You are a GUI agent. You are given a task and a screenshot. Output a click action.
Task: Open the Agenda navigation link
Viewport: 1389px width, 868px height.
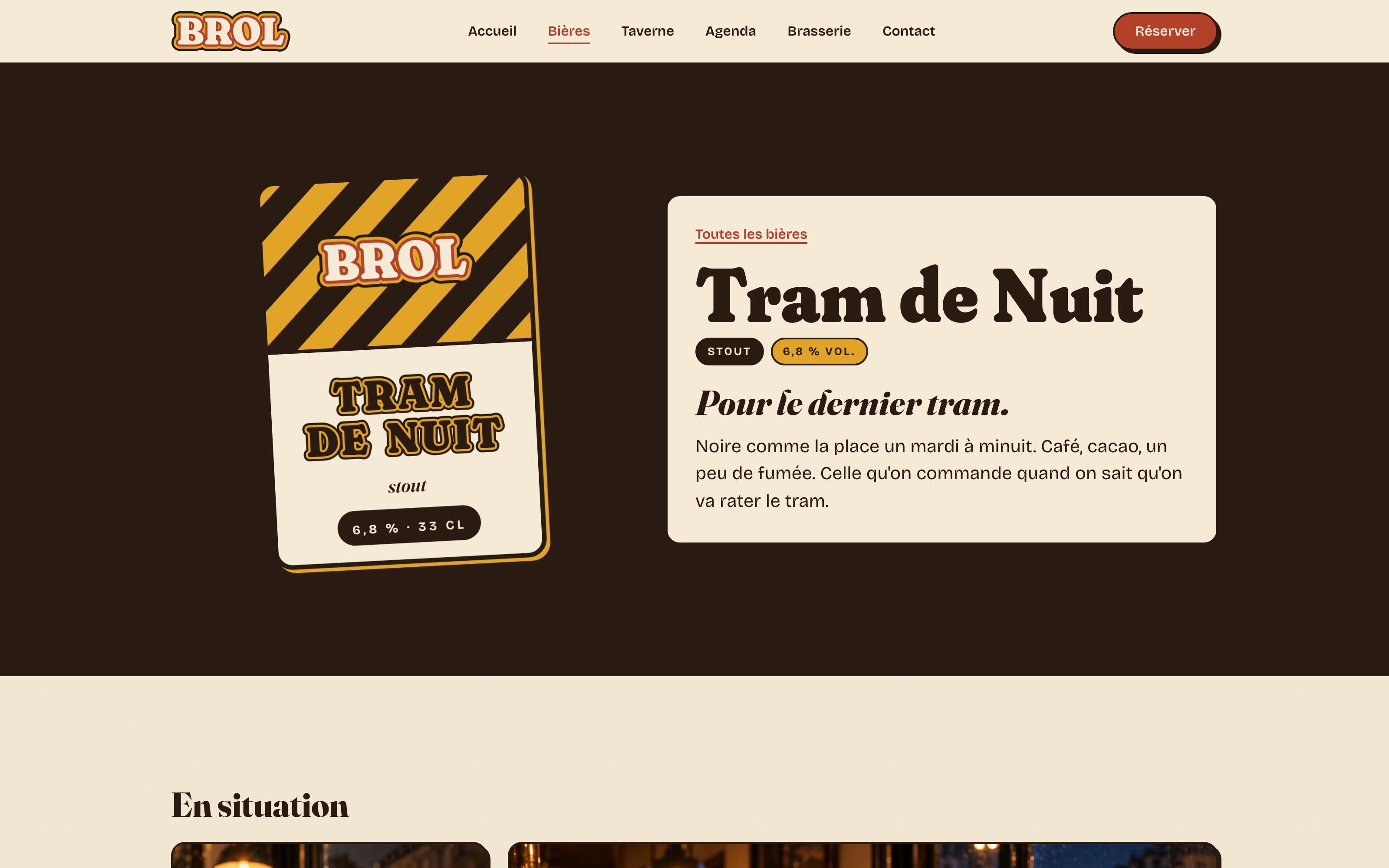[730, 31]
